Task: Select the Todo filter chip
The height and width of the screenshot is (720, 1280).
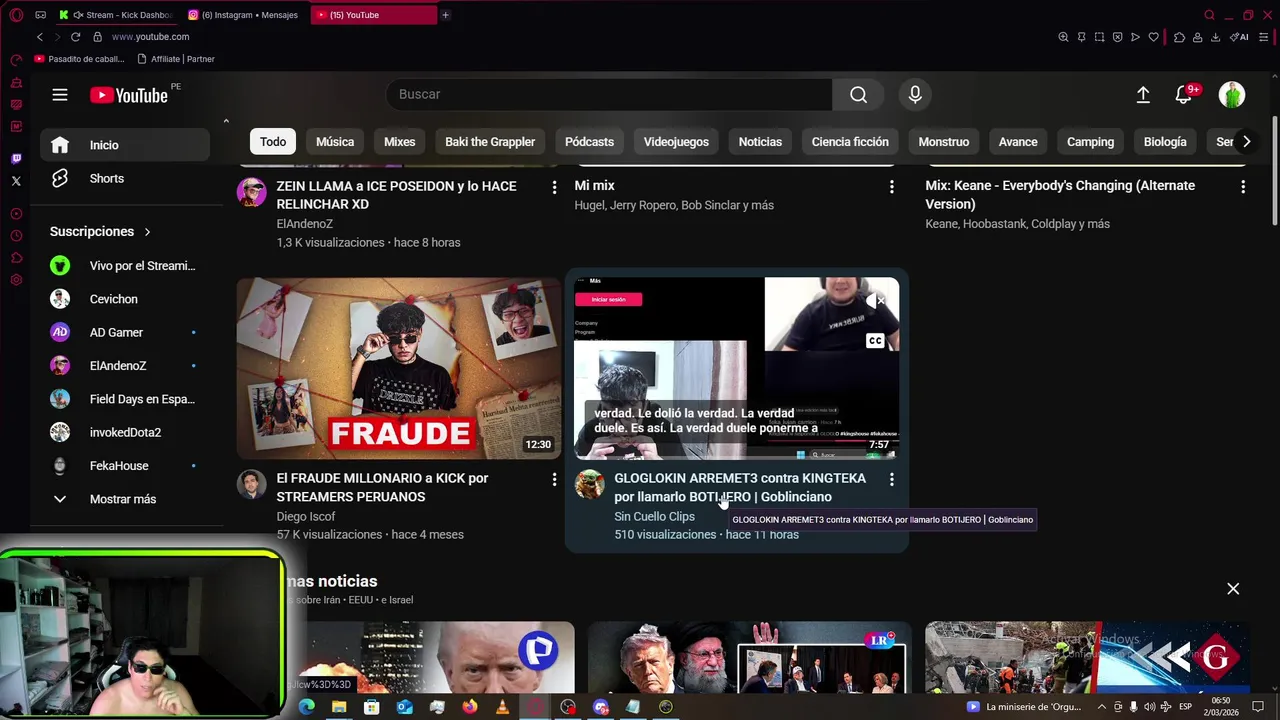Action: click(273, 142)
